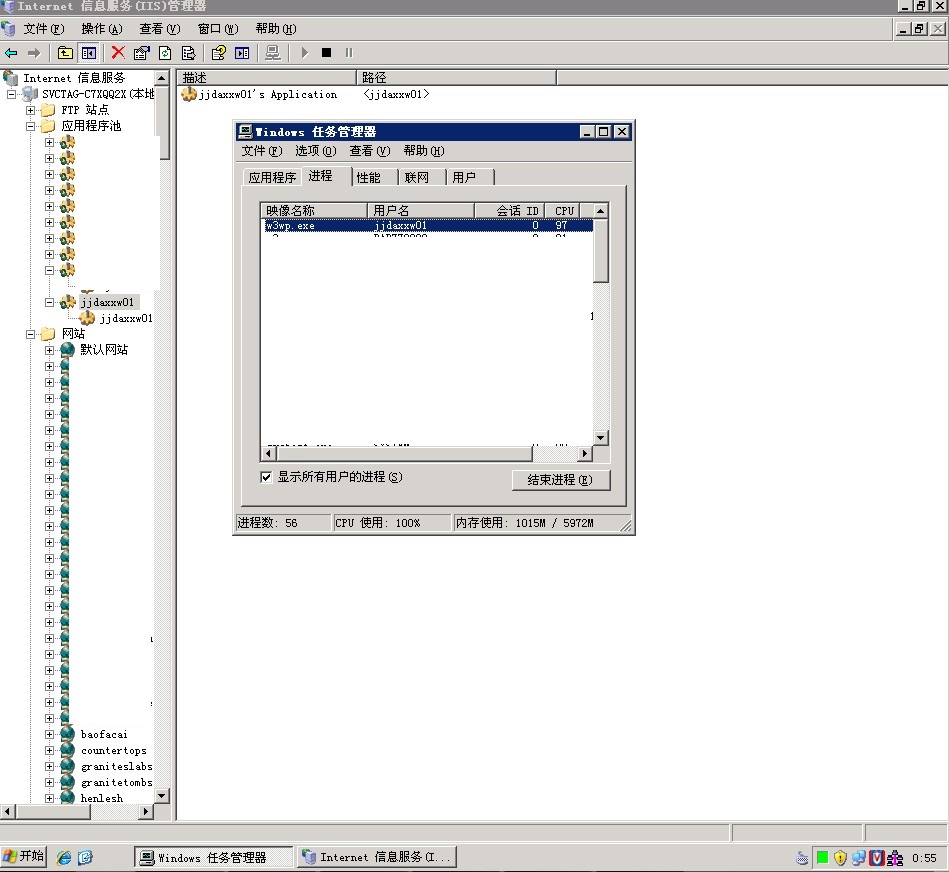The height and width of the screenshot is (872, 949).
Task: Click Internet 信息服务 taskbar button
Action: (x=376, y=857)
